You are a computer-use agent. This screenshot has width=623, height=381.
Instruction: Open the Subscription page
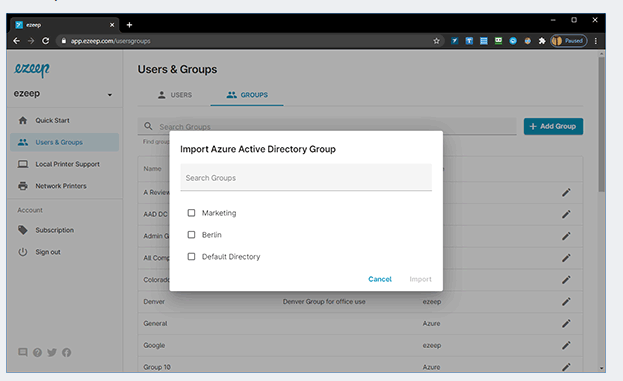54,230
